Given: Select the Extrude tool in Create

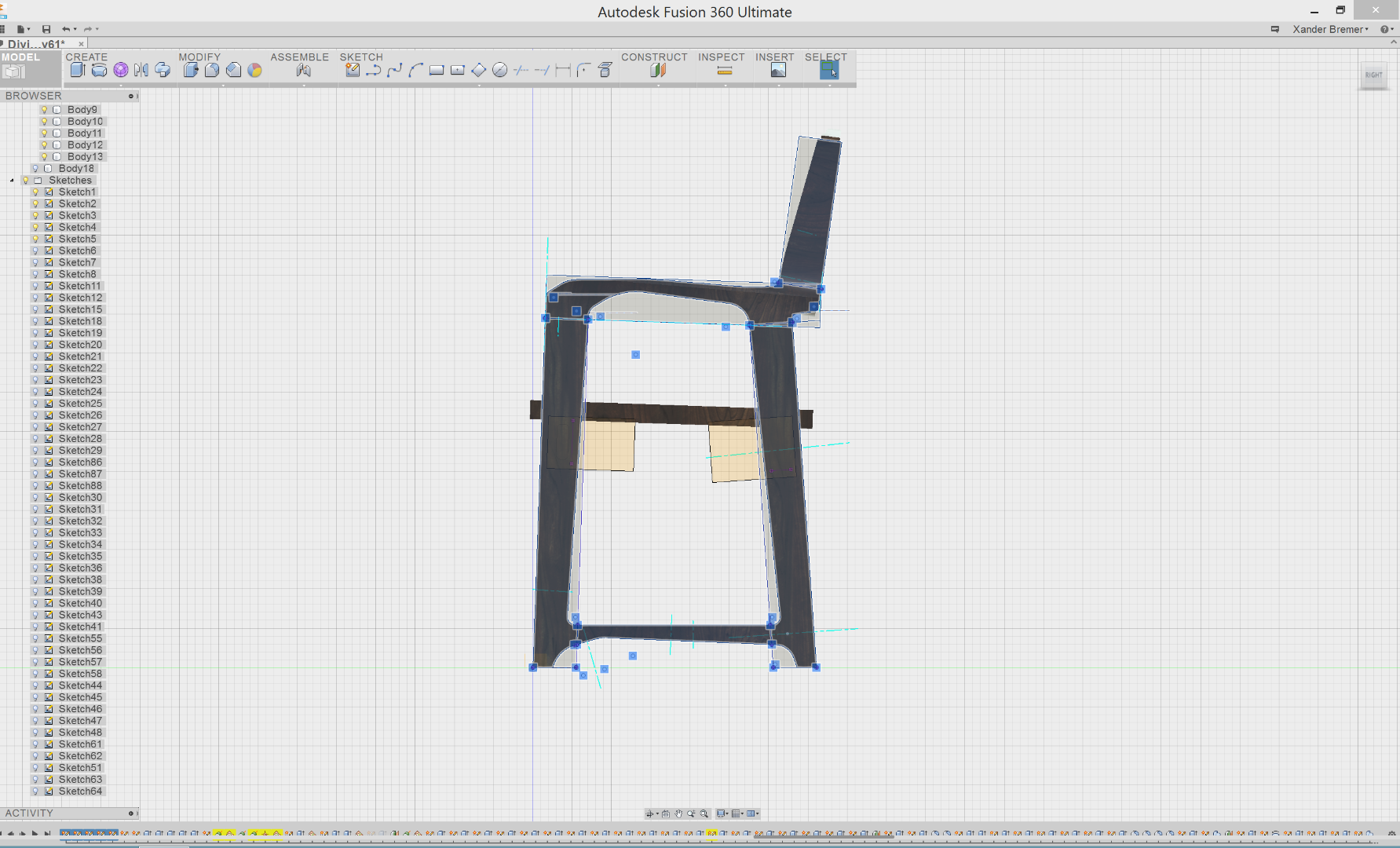Looking at the screenshot, I should pos(77,70).
